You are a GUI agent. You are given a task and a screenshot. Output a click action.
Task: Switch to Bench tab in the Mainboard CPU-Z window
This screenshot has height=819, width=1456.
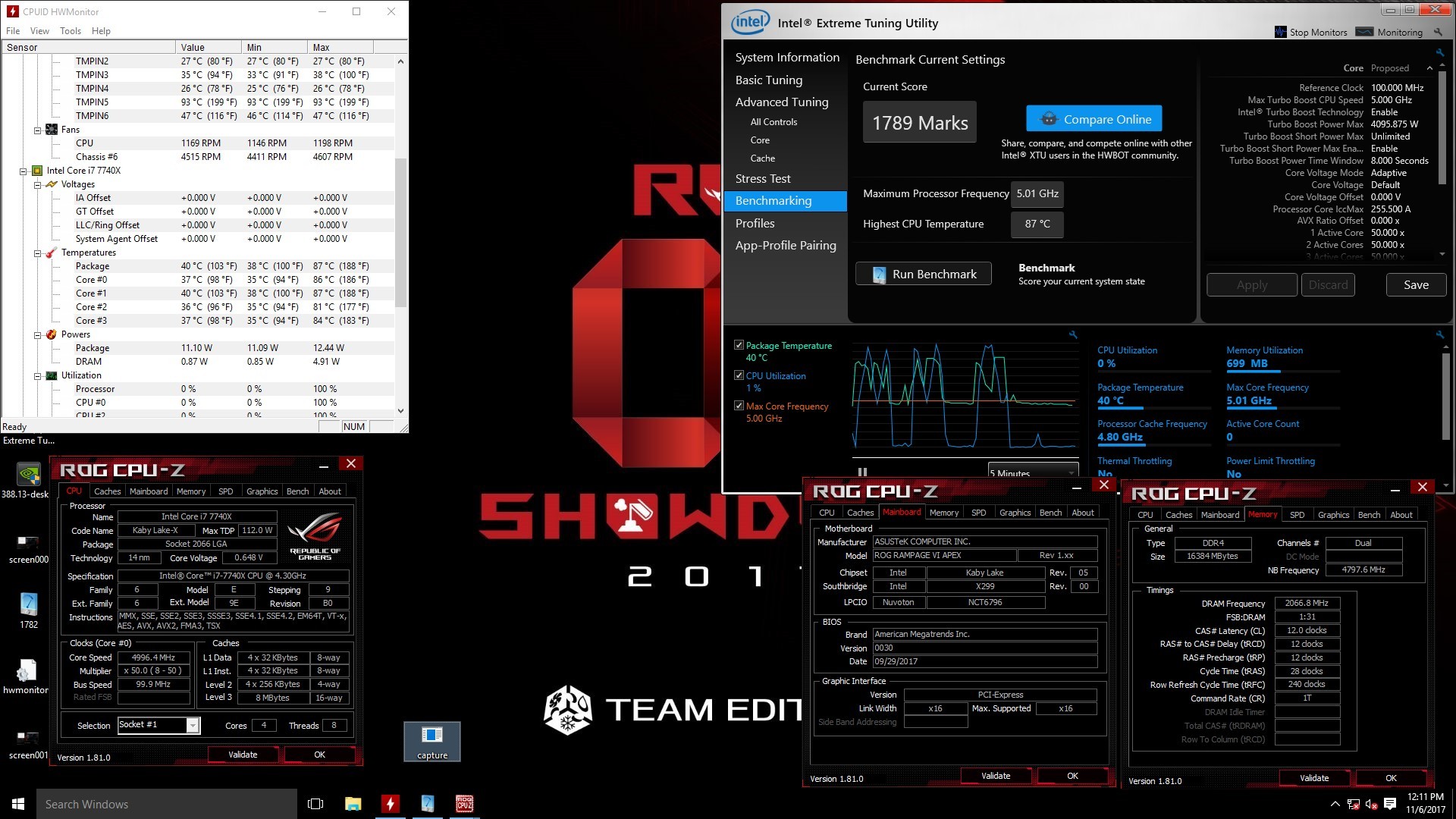pos(1050,513)
